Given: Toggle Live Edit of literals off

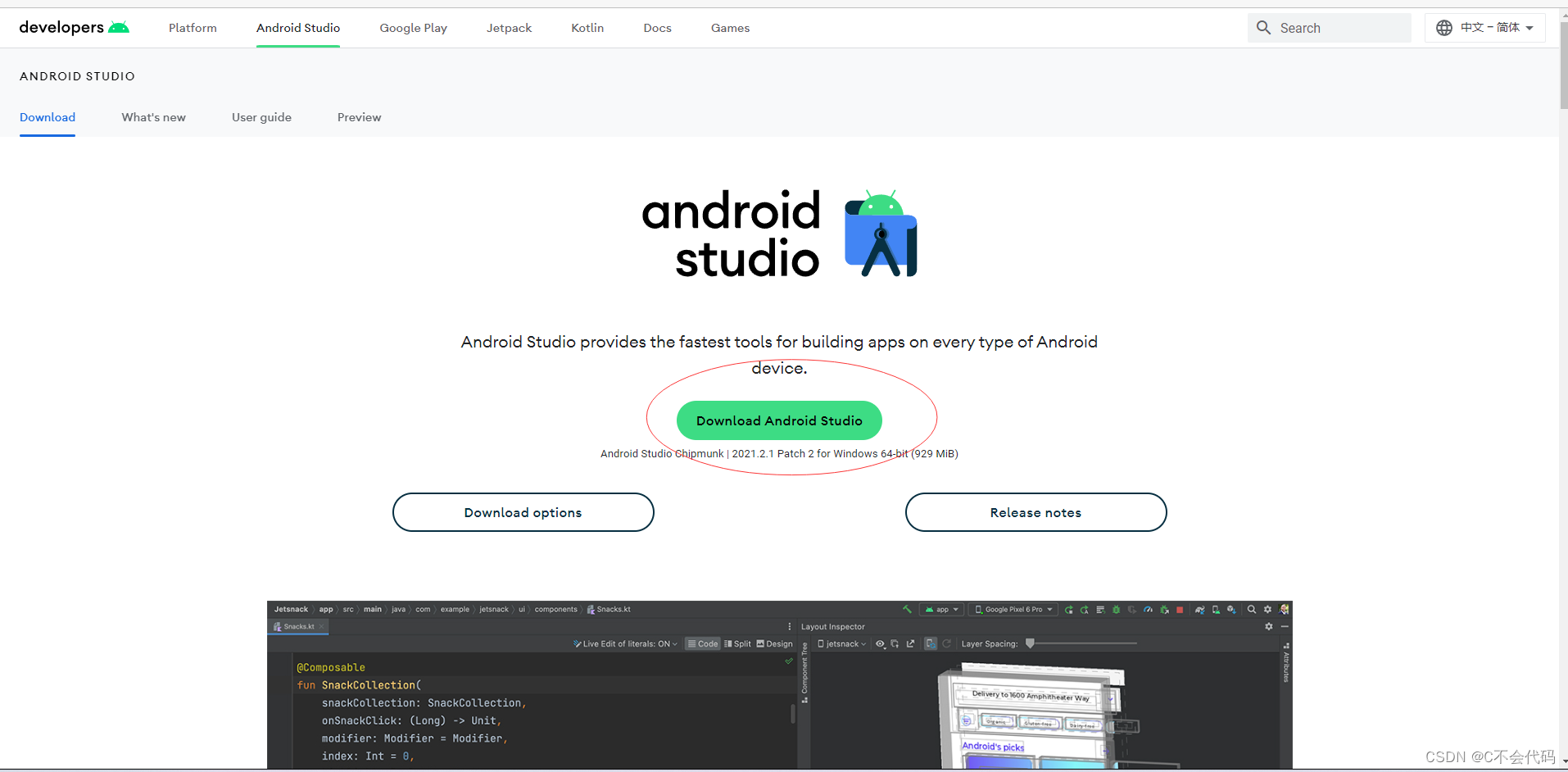Looking at the screenshot, I should 625,644.
